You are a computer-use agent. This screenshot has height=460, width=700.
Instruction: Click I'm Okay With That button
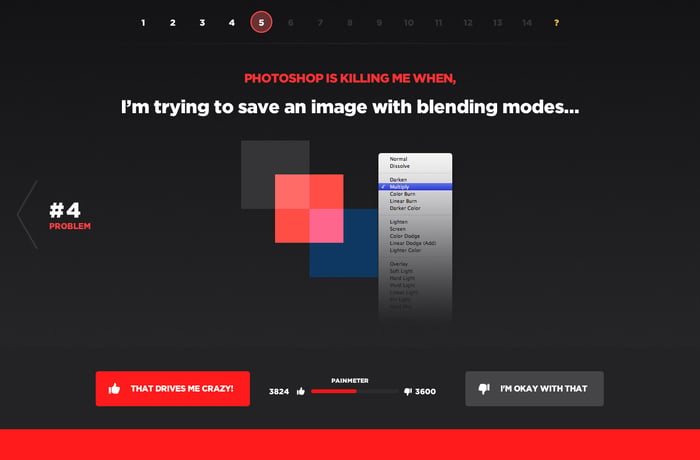[534, 389]
